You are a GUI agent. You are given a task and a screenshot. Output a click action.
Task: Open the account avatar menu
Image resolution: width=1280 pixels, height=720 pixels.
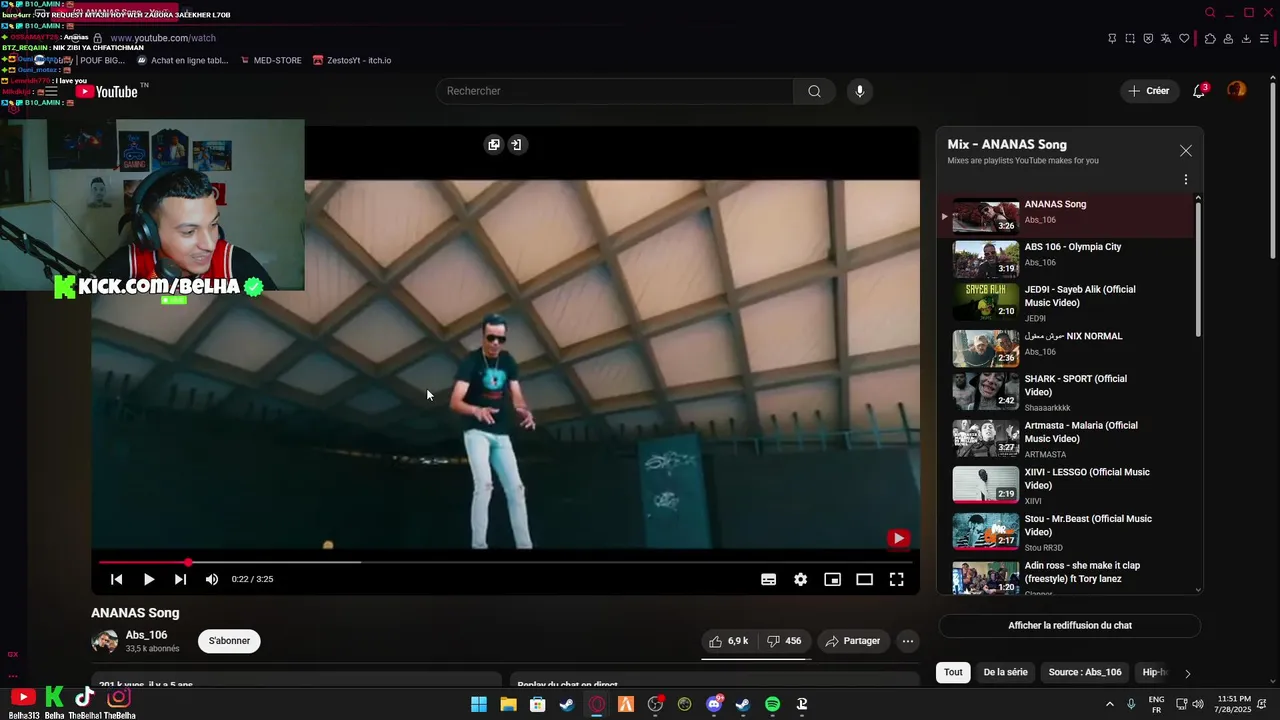coord(1237,91)
